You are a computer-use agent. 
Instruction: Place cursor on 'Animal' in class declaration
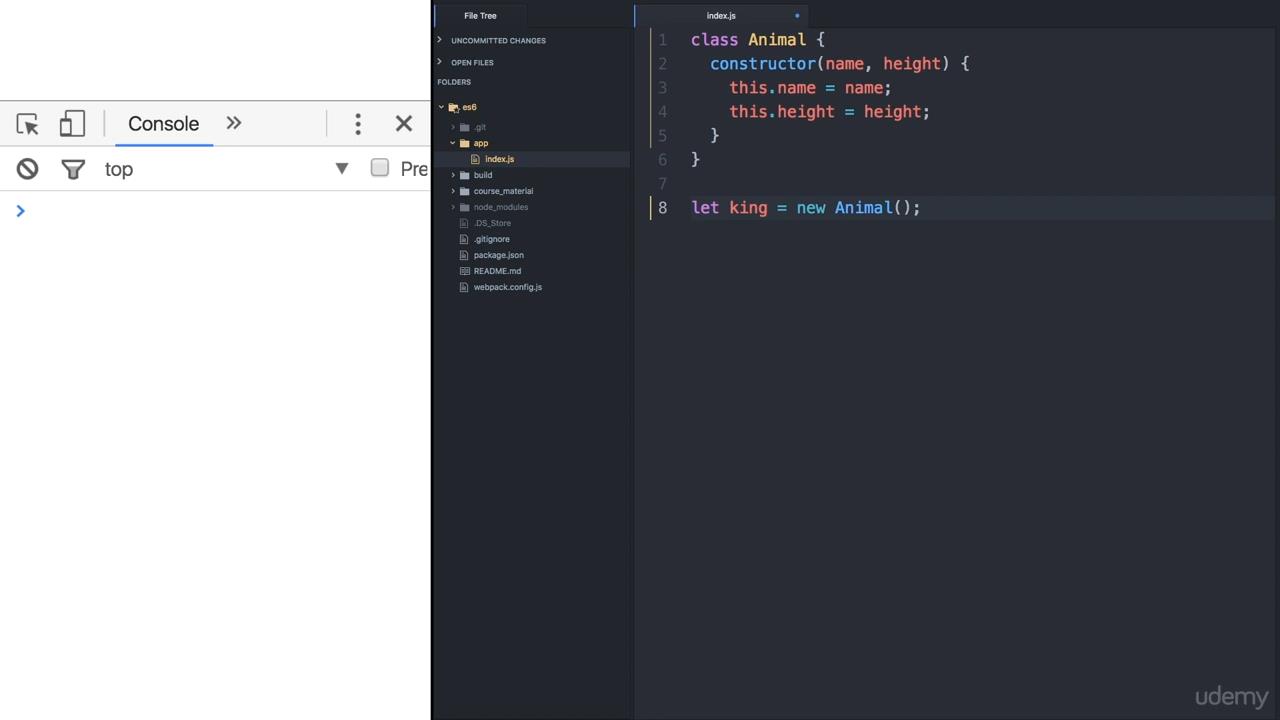click(777, 40)
